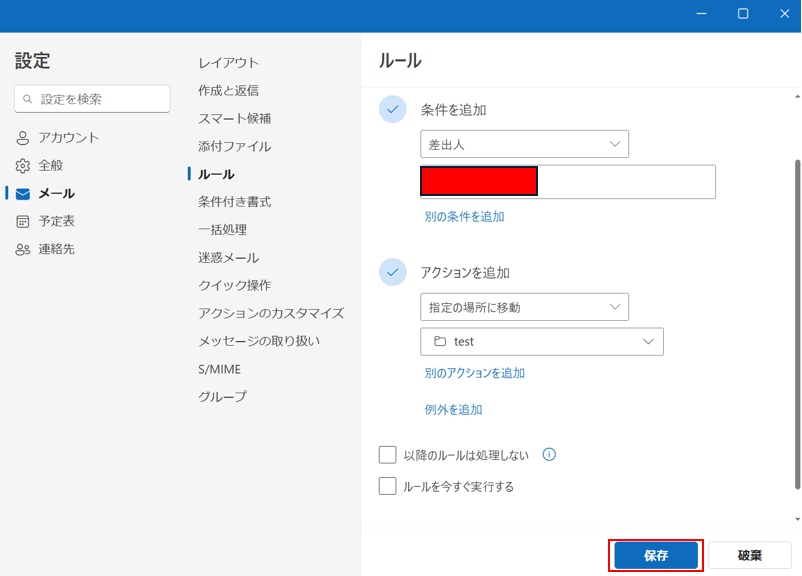Click the scrollbar down arrow
This screenshot has height=576, width=802.
(797, 520)
